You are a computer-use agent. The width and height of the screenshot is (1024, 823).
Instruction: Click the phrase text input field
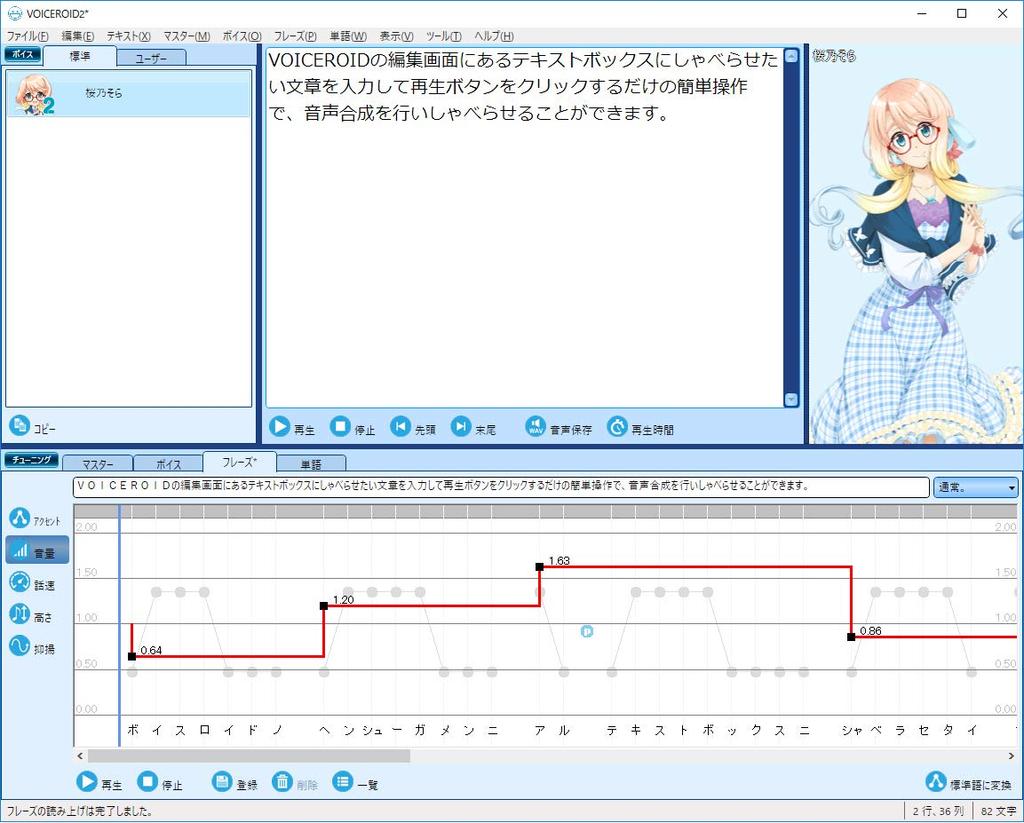[500, 487]
